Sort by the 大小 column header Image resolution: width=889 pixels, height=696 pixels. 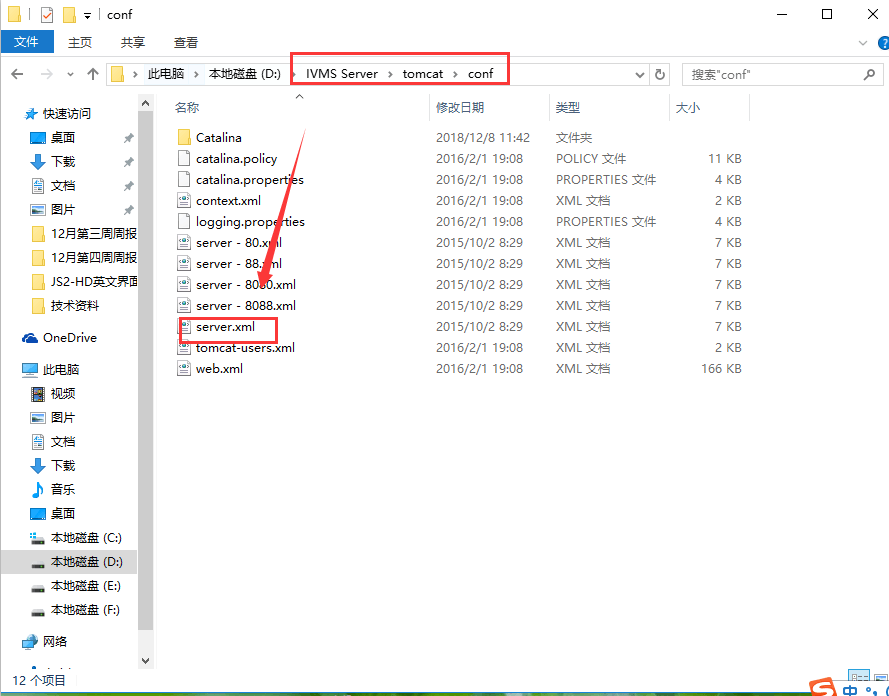[687, 107]
